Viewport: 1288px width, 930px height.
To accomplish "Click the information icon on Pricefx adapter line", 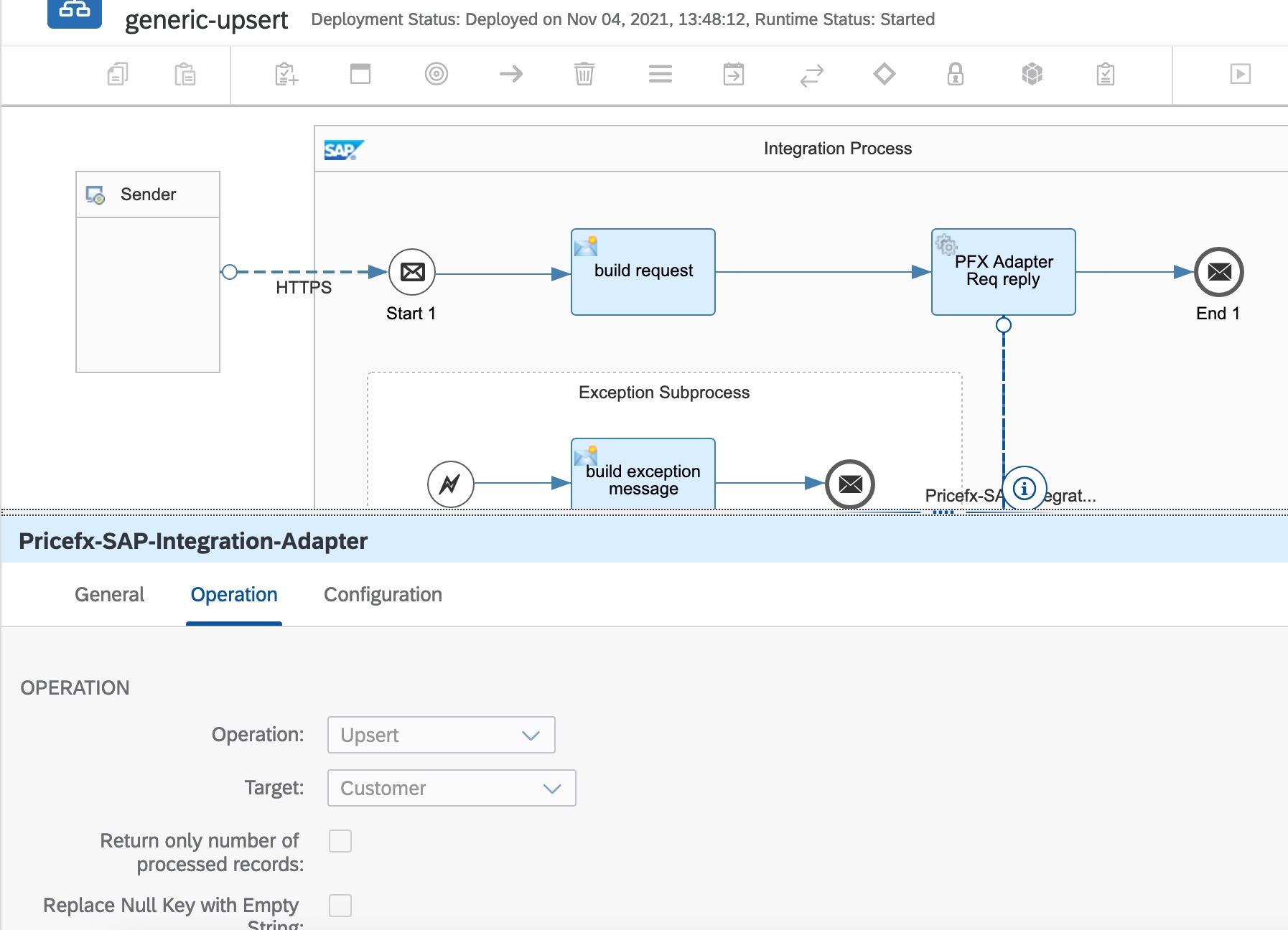I will 1024,489.
